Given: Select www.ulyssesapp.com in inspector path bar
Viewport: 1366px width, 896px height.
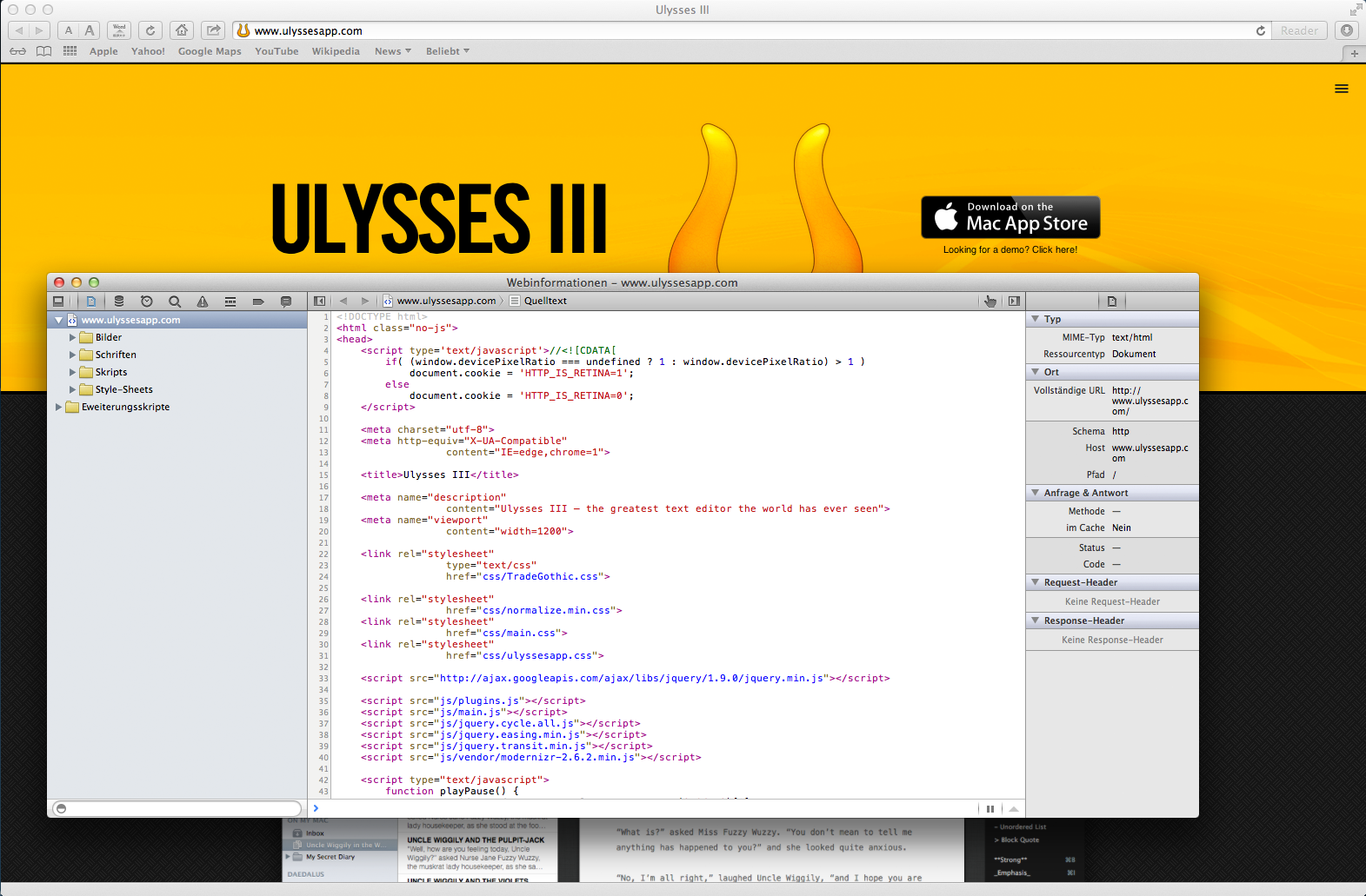Looking at the screenshot, I should click(440, 301).
